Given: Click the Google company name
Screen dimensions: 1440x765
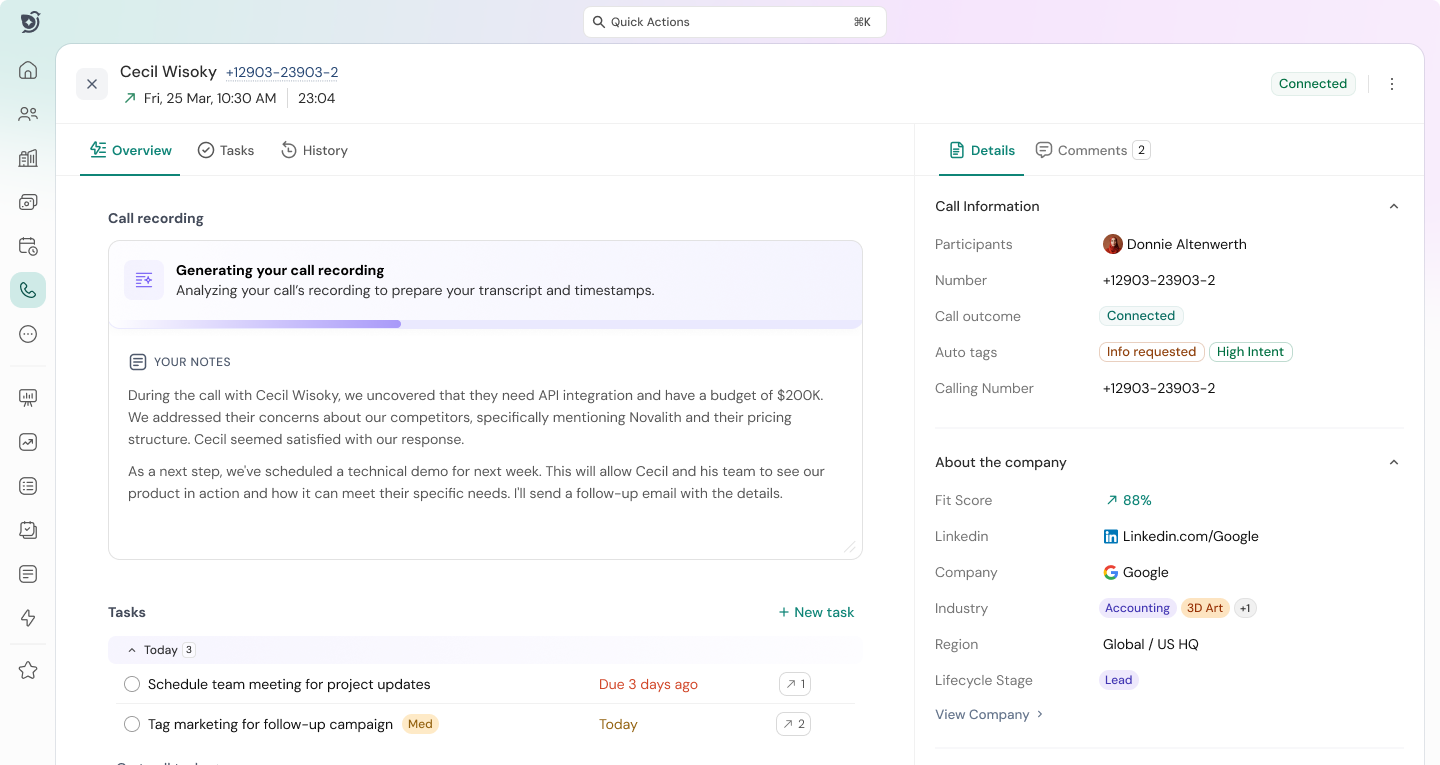Looking at the screenshot, I should 1146,572.
